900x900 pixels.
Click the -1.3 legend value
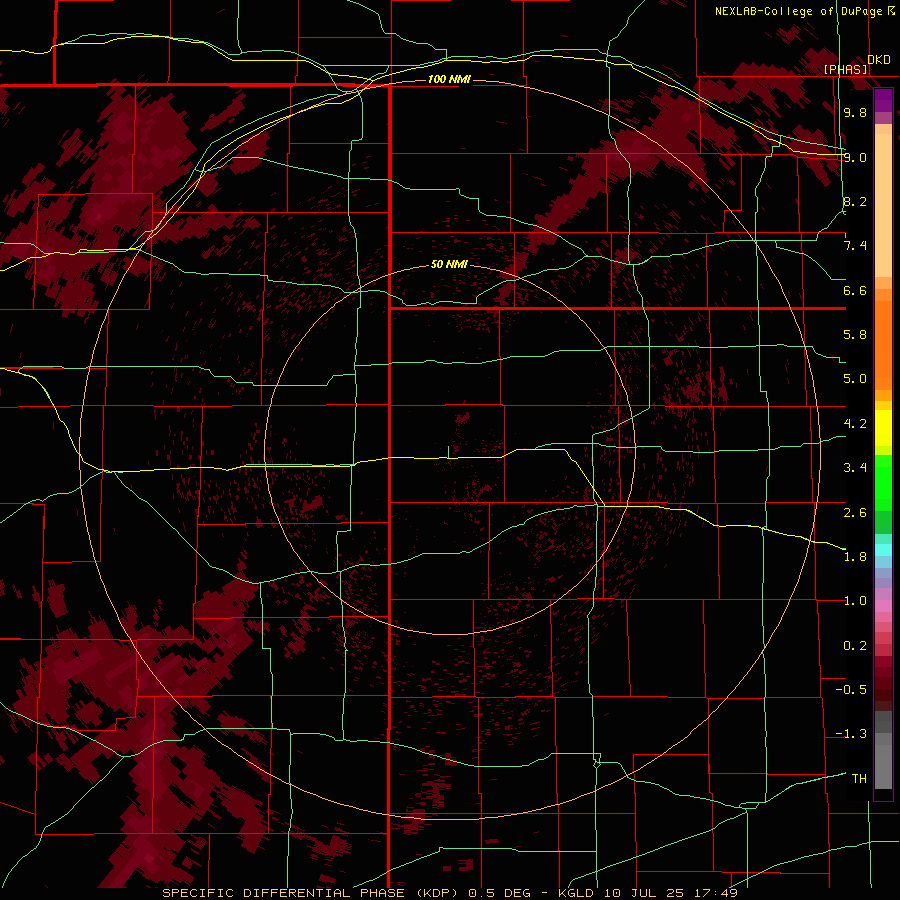point(851,734)
